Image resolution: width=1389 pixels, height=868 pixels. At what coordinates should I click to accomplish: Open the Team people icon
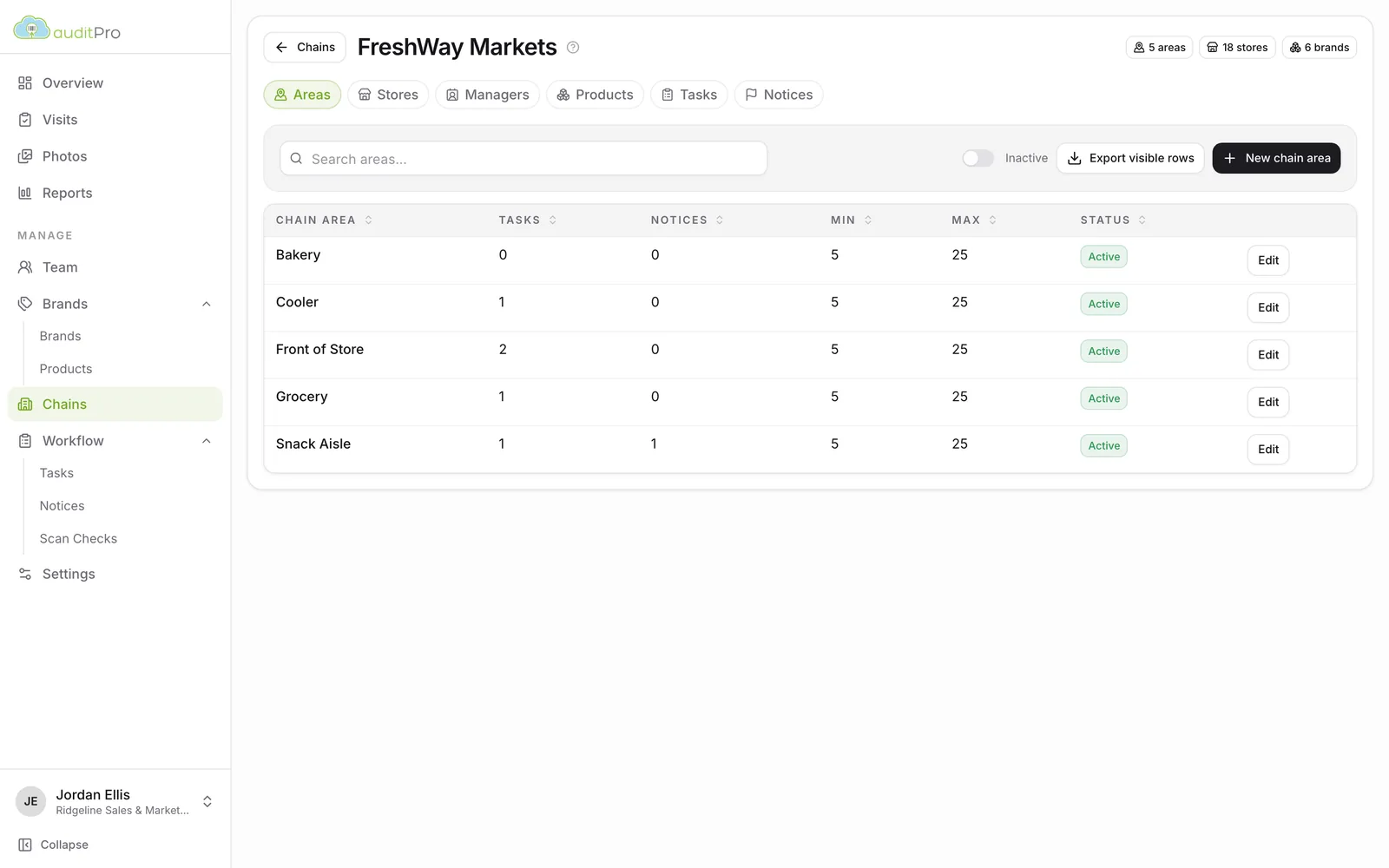click(x=25, y=267)
